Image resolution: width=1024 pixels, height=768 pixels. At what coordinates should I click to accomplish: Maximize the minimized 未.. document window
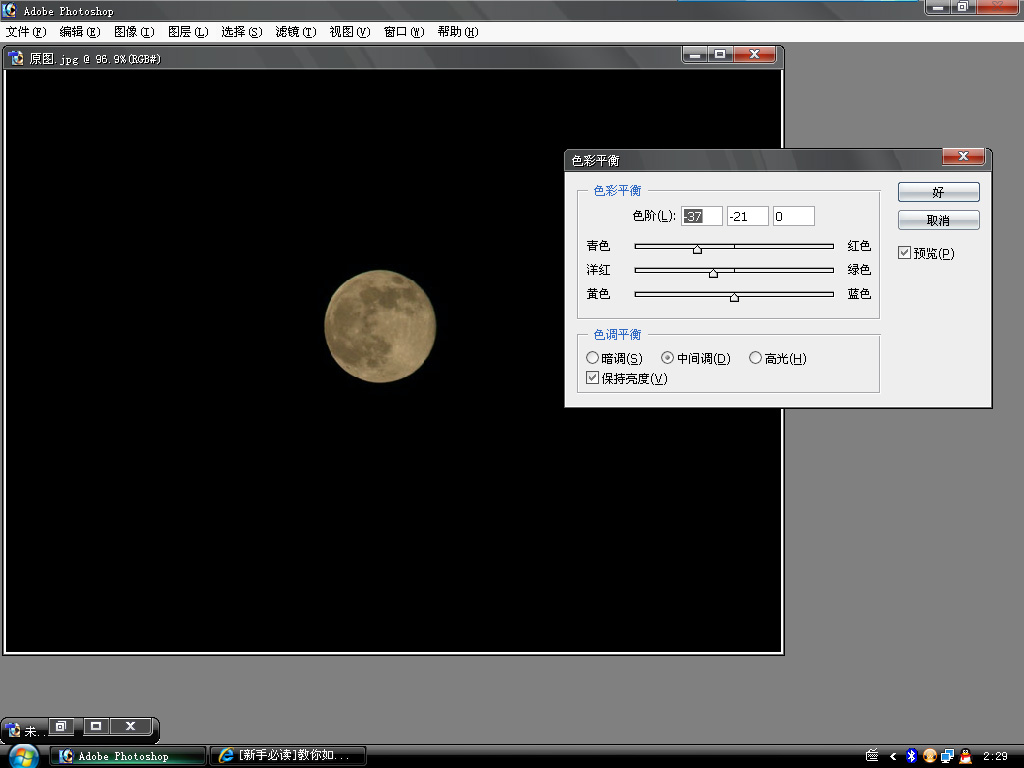coord(96,726)
